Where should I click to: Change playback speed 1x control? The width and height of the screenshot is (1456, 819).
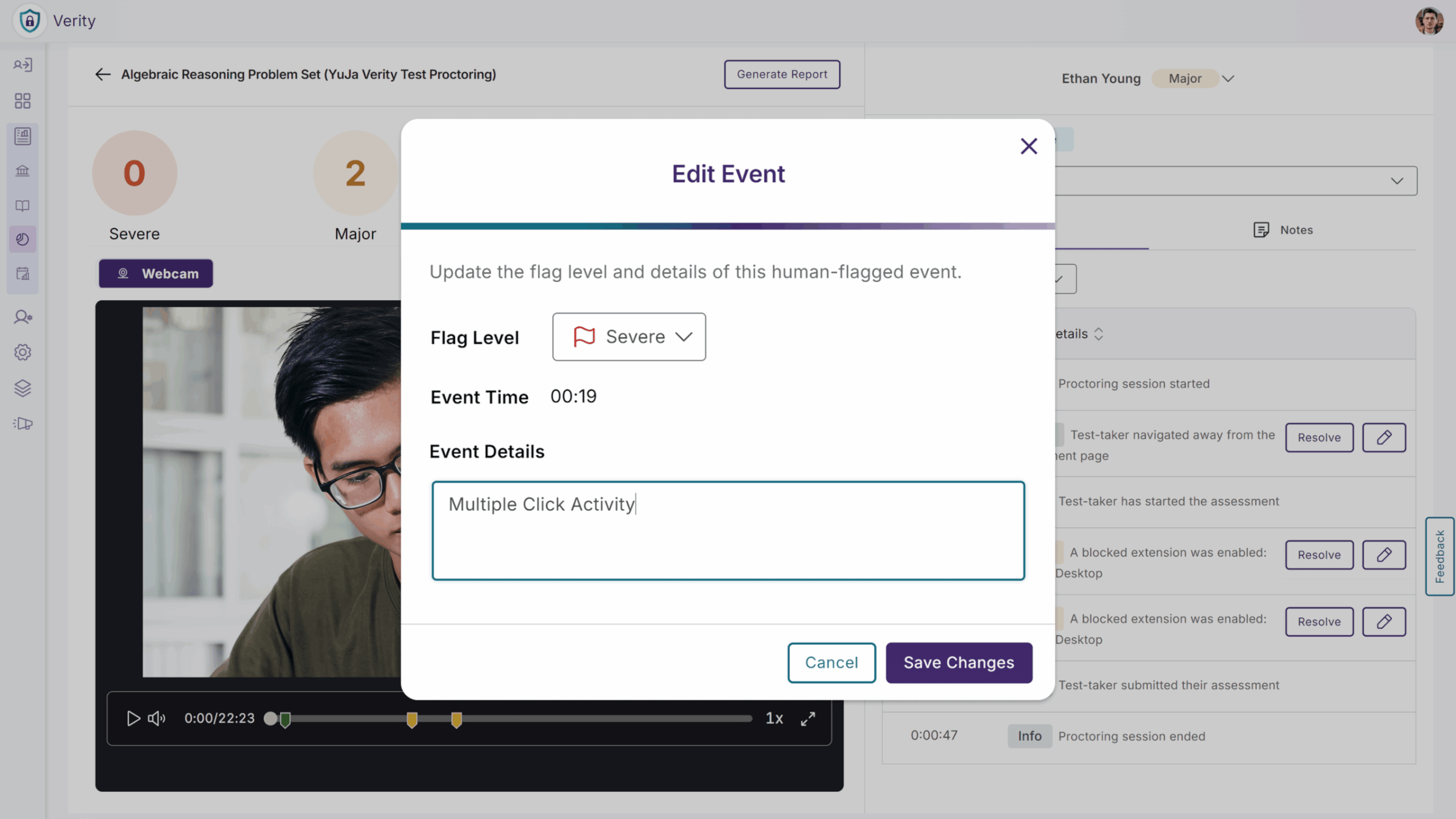click(x=774, y=718)
